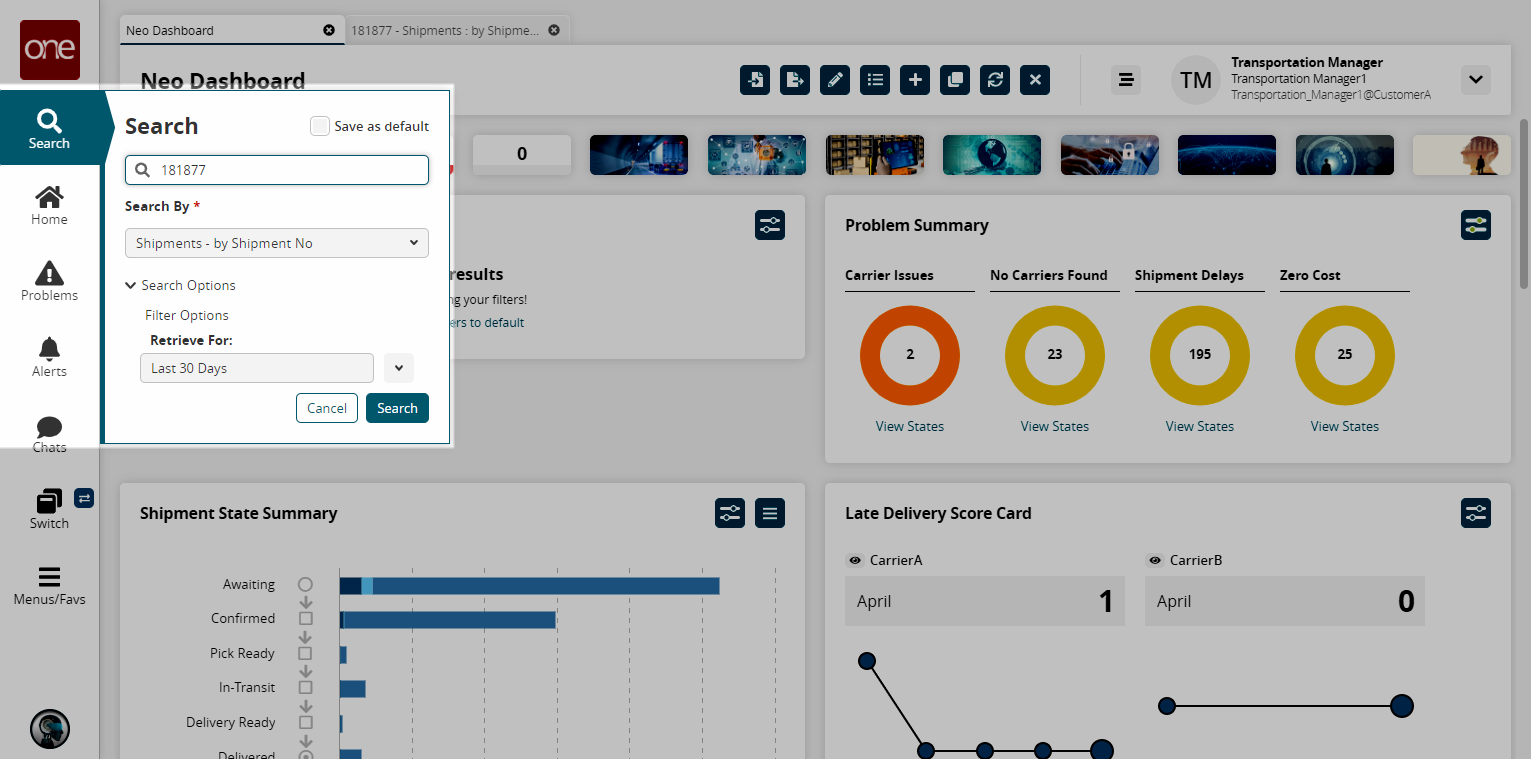Click the Filter Options label
The height and width of the screenshot is (759, 1531).
point(187,315)
